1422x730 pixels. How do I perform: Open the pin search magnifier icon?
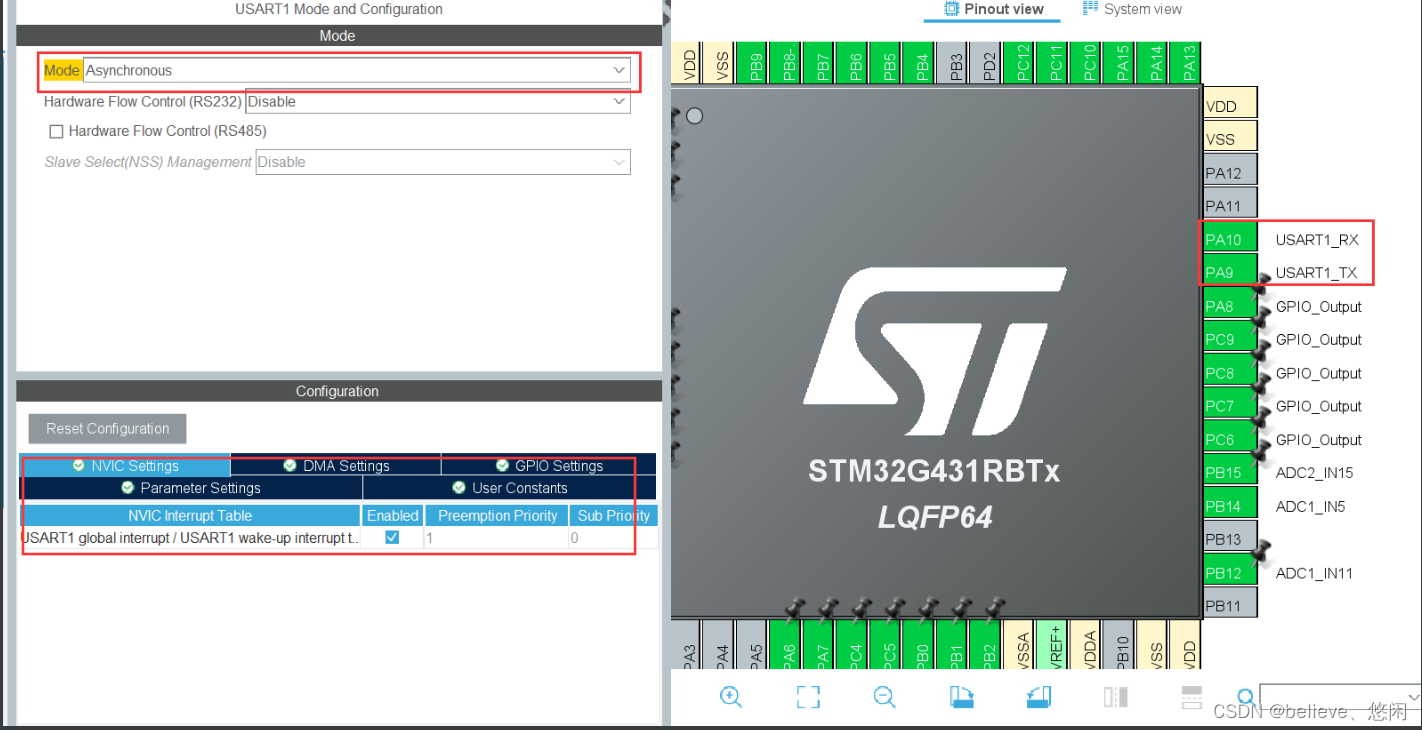1246,697
